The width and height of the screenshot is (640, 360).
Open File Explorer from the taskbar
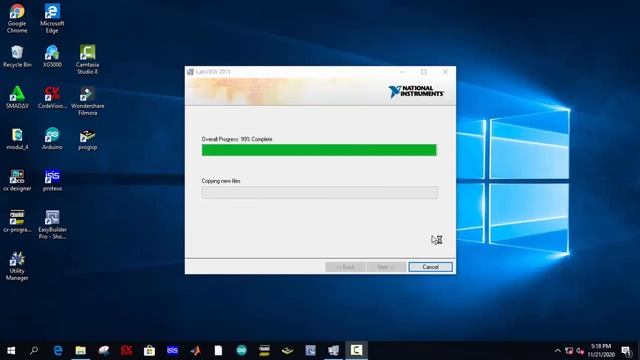[80, 350]
